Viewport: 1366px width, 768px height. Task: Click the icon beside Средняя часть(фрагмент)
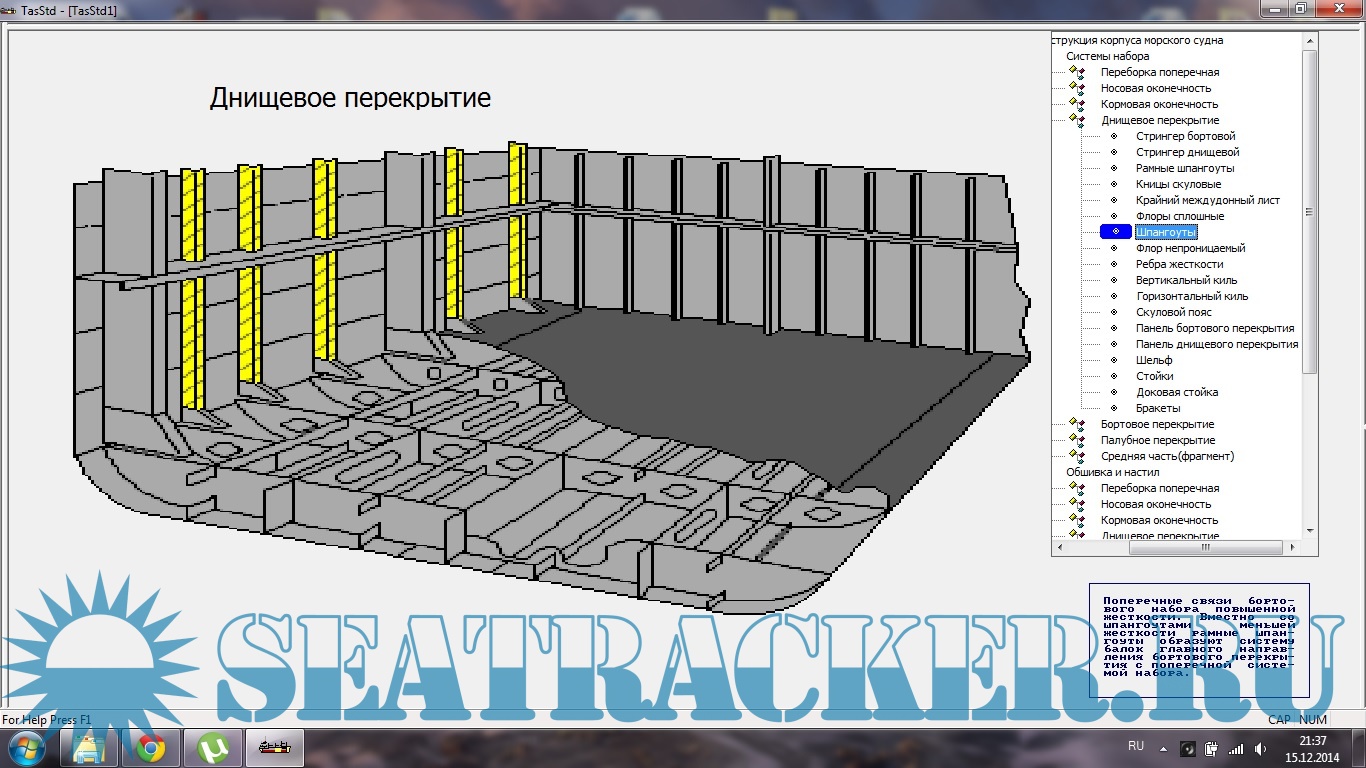click(x=1077, y=457)
